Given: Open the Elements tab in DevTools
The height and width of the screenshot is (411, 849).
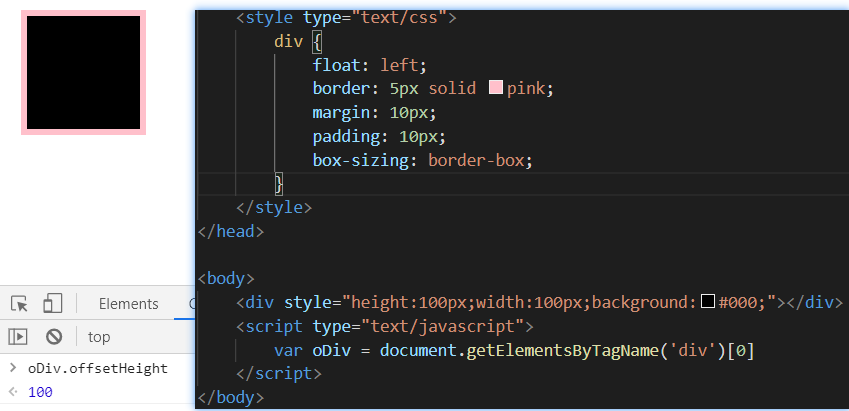Looking at the screenshot, I should tap(128, 304).
